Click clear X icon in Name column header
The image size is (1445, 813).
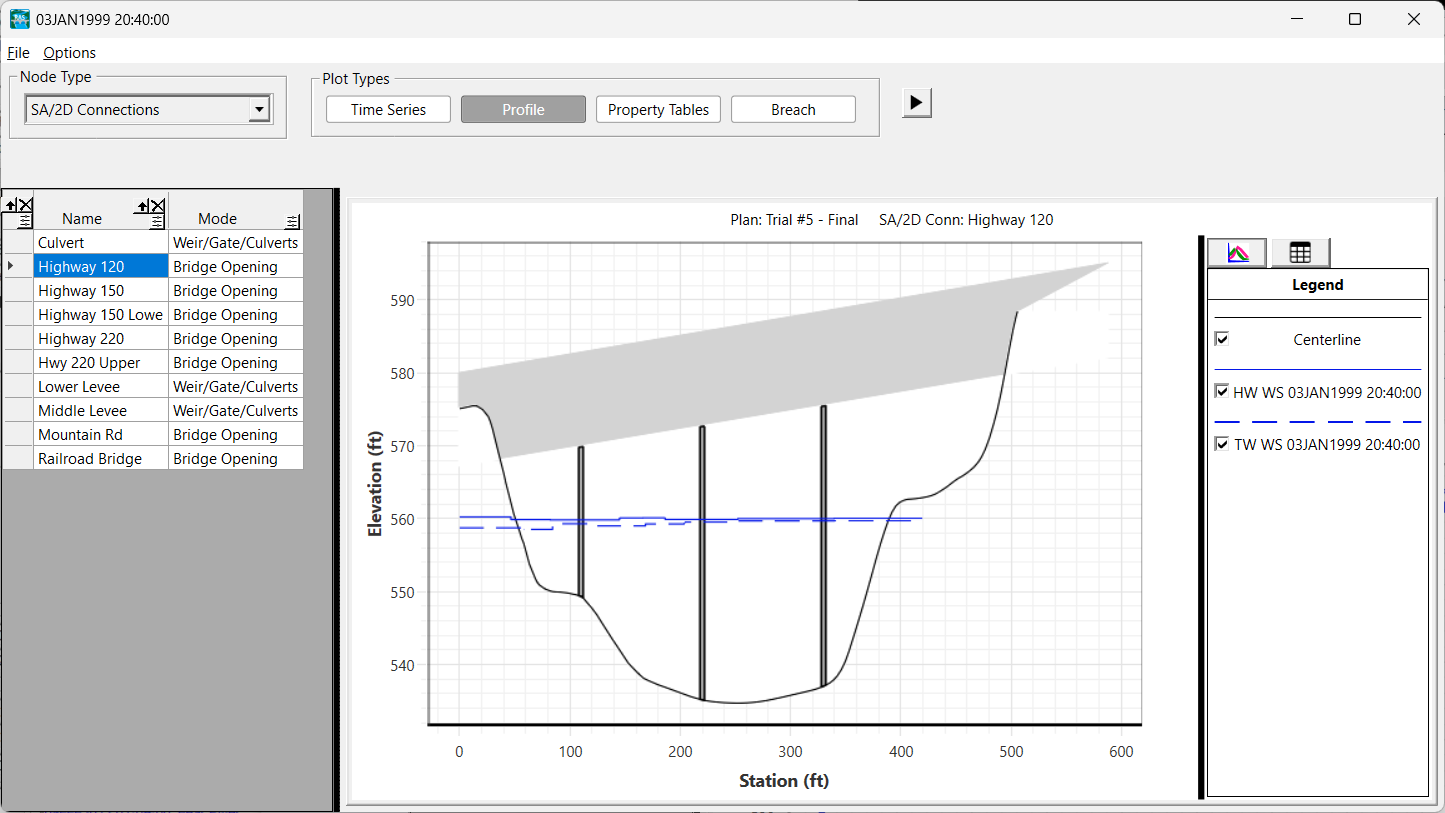click(x=157, y=206)
